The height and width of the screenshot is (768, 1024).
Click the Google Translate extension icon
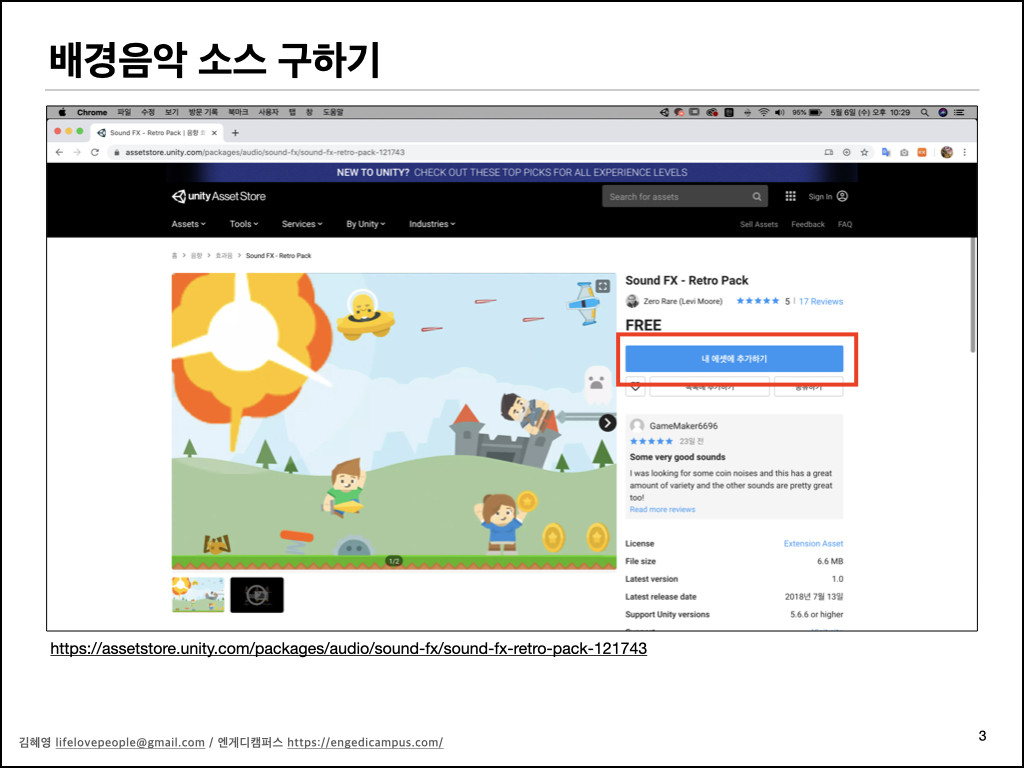(x=886, y=152)
